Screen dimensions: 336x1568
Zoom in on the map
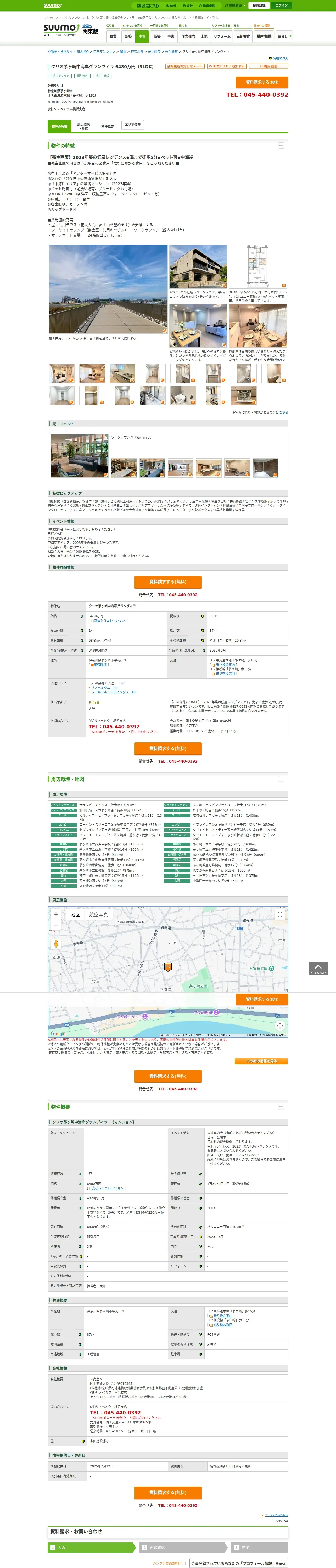(55, 914)
